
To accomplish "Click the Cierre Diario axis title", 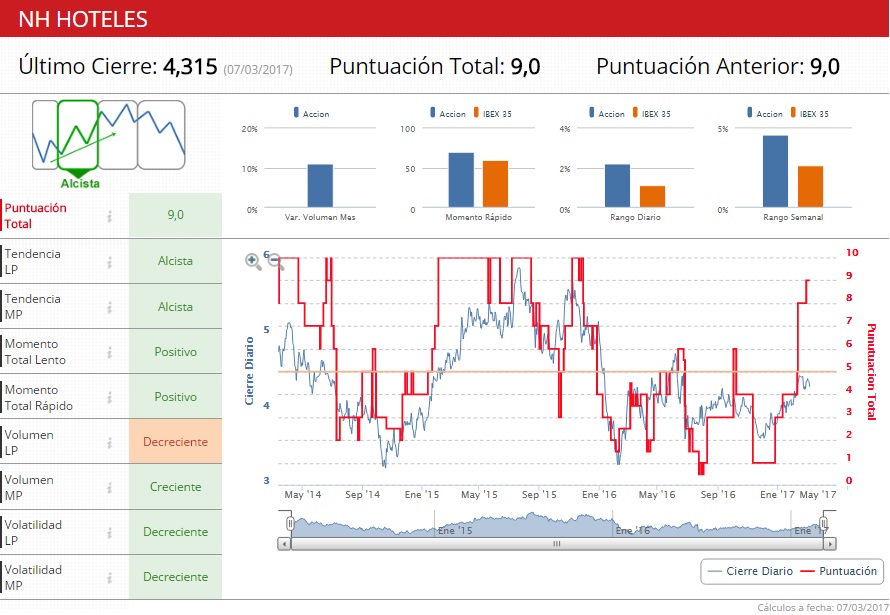I will (x=249, y=371).
